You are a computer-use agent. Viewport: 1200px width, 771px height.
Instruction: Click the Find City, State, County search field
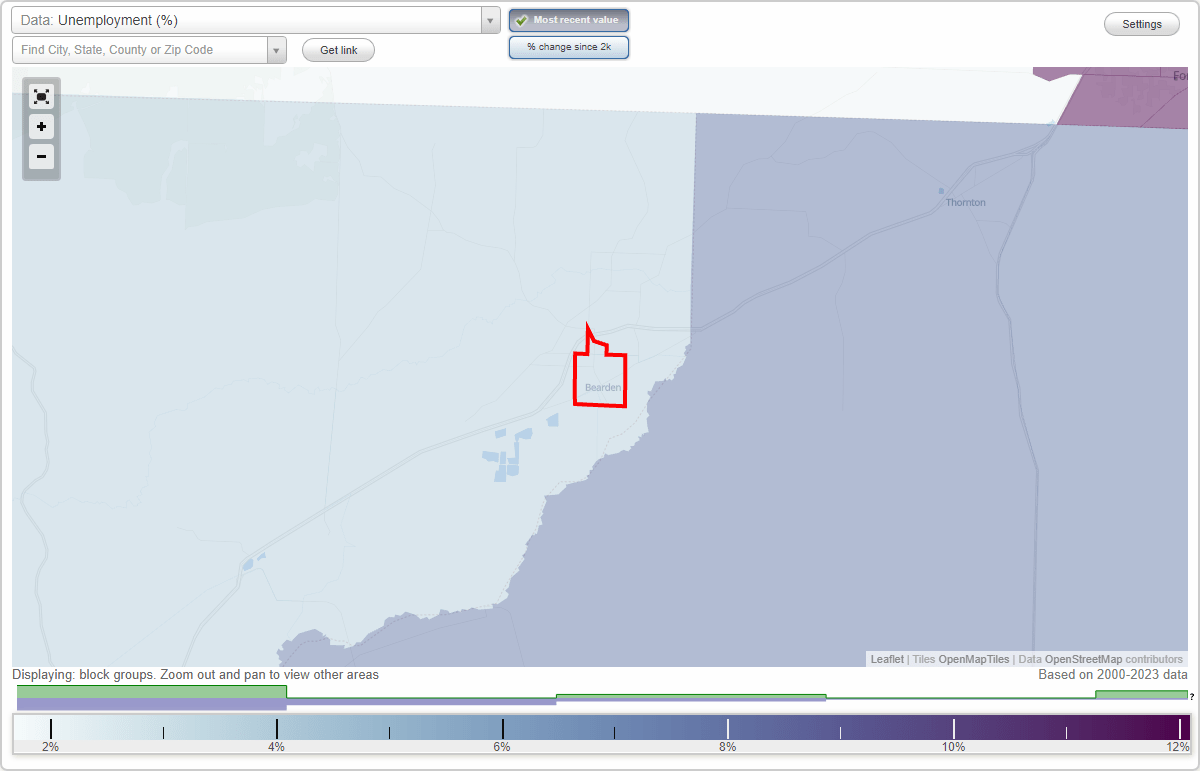tap(140, 50)
